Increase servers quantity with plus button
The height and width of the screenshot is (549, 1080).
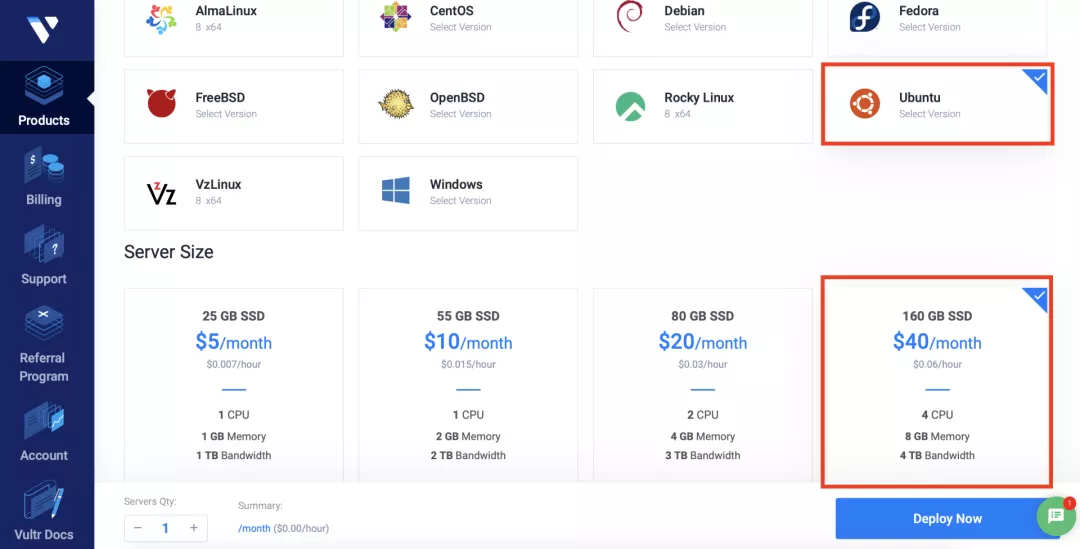[194, 528]
